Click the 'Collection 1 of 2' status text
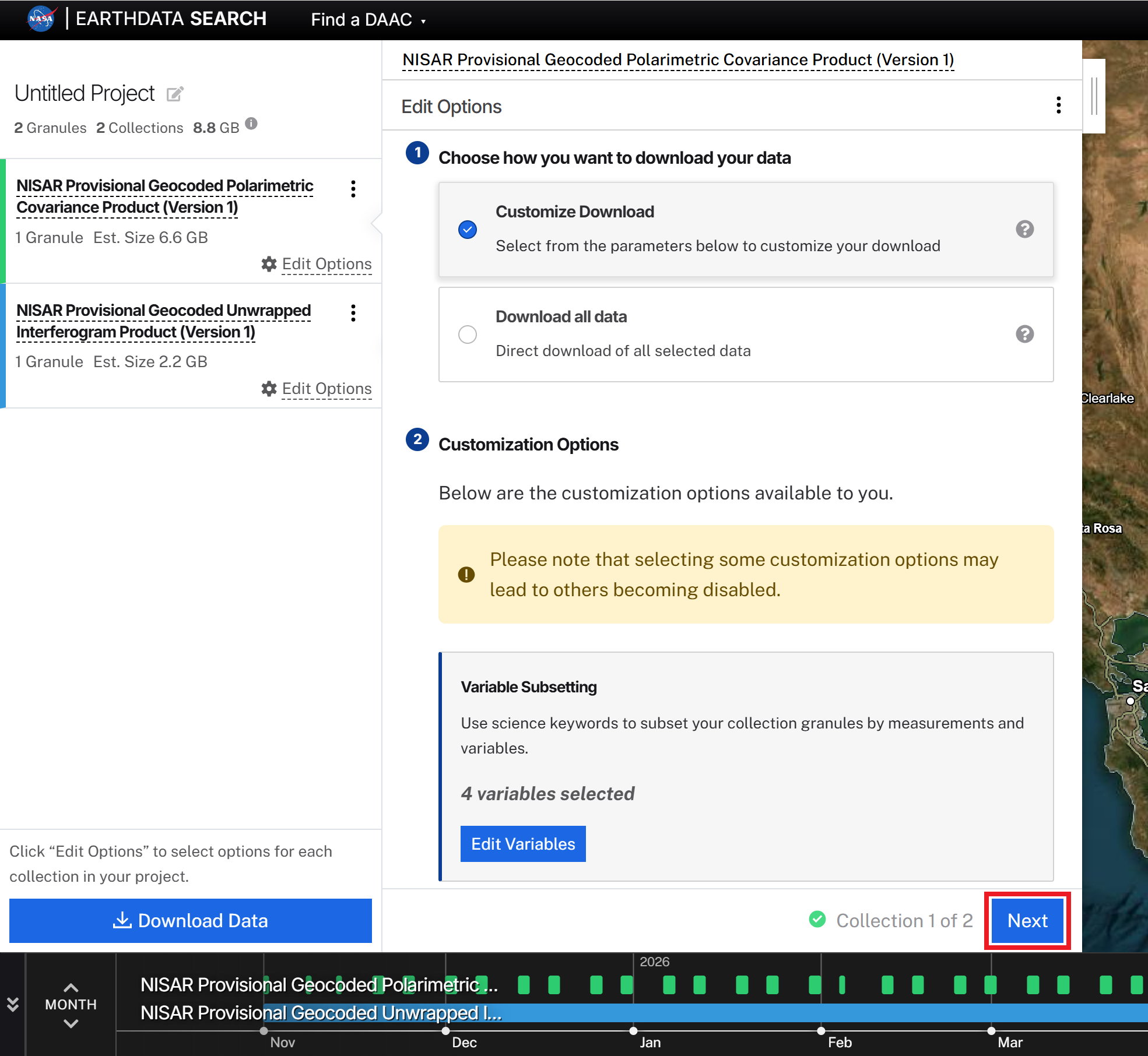 [904, 921]
